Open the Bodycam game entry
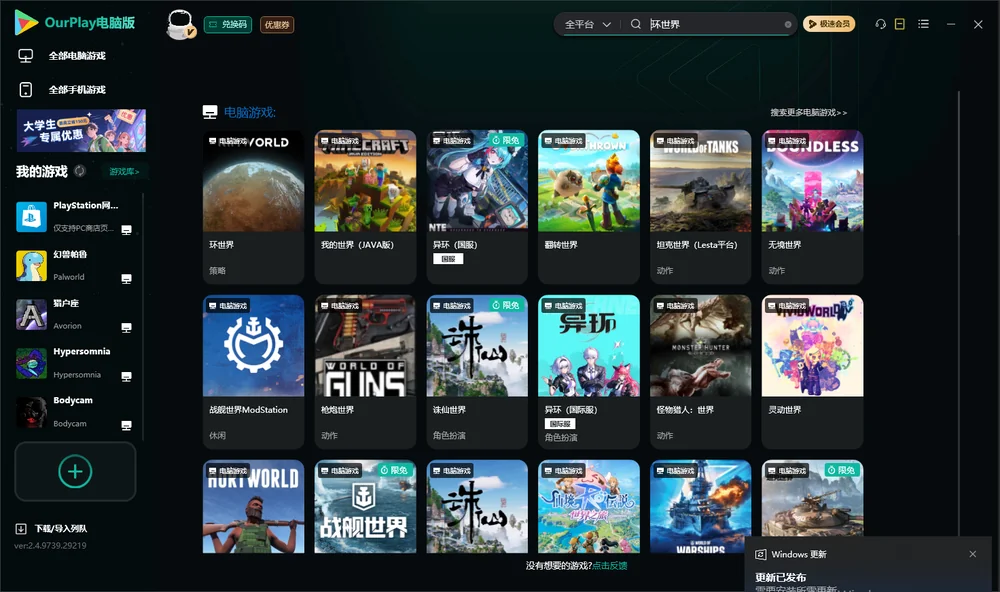The height and width of the screenshot is (592, 1000). (74, 412)
